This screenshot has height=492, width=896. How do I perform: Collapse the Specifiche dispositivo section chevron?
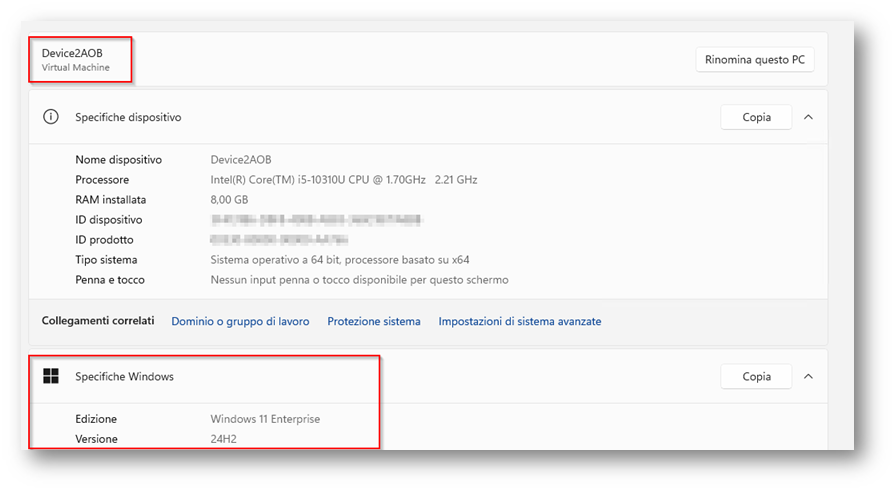click(808, 117)
